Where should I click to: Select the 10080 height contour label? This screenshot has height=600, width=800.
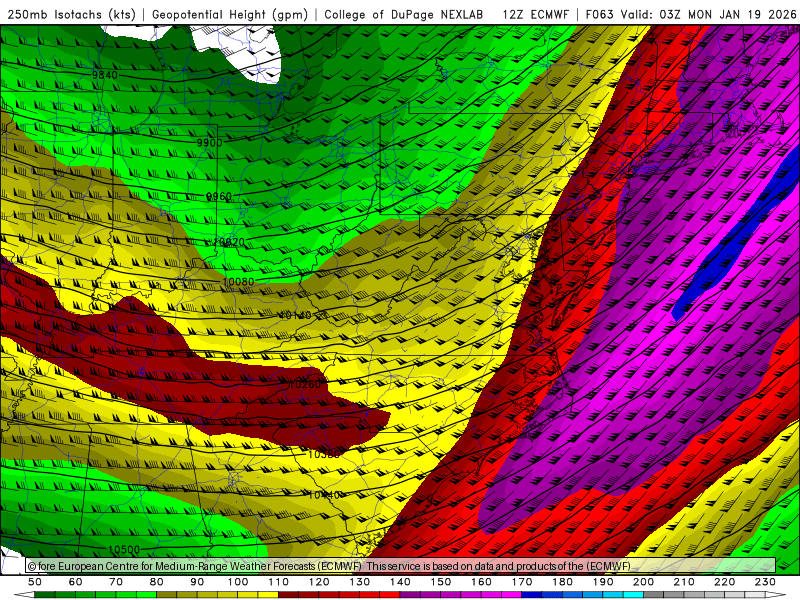coord(238,282)
